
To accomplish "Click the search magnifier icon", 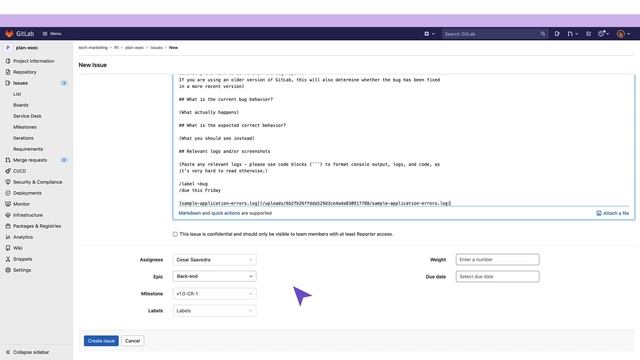I will click(x=543, y=34).
